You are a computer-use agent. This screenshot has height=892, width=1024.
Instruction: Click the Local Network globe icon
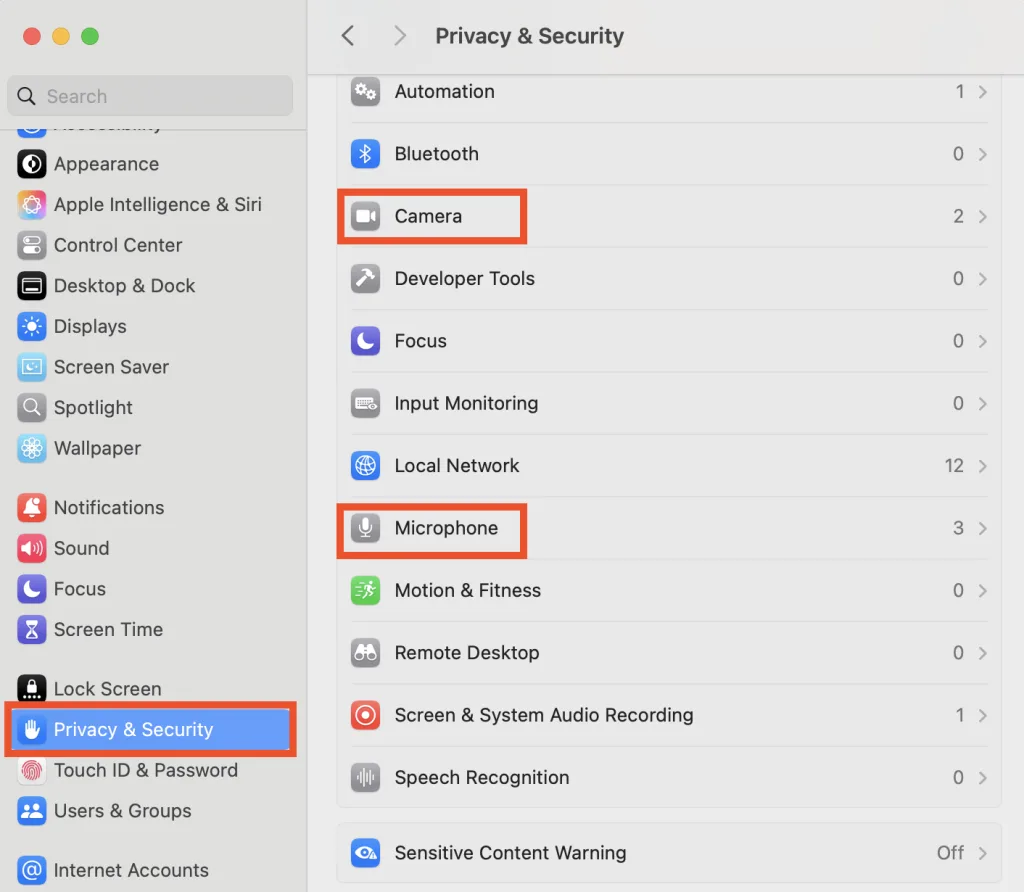tap(365, 466)
